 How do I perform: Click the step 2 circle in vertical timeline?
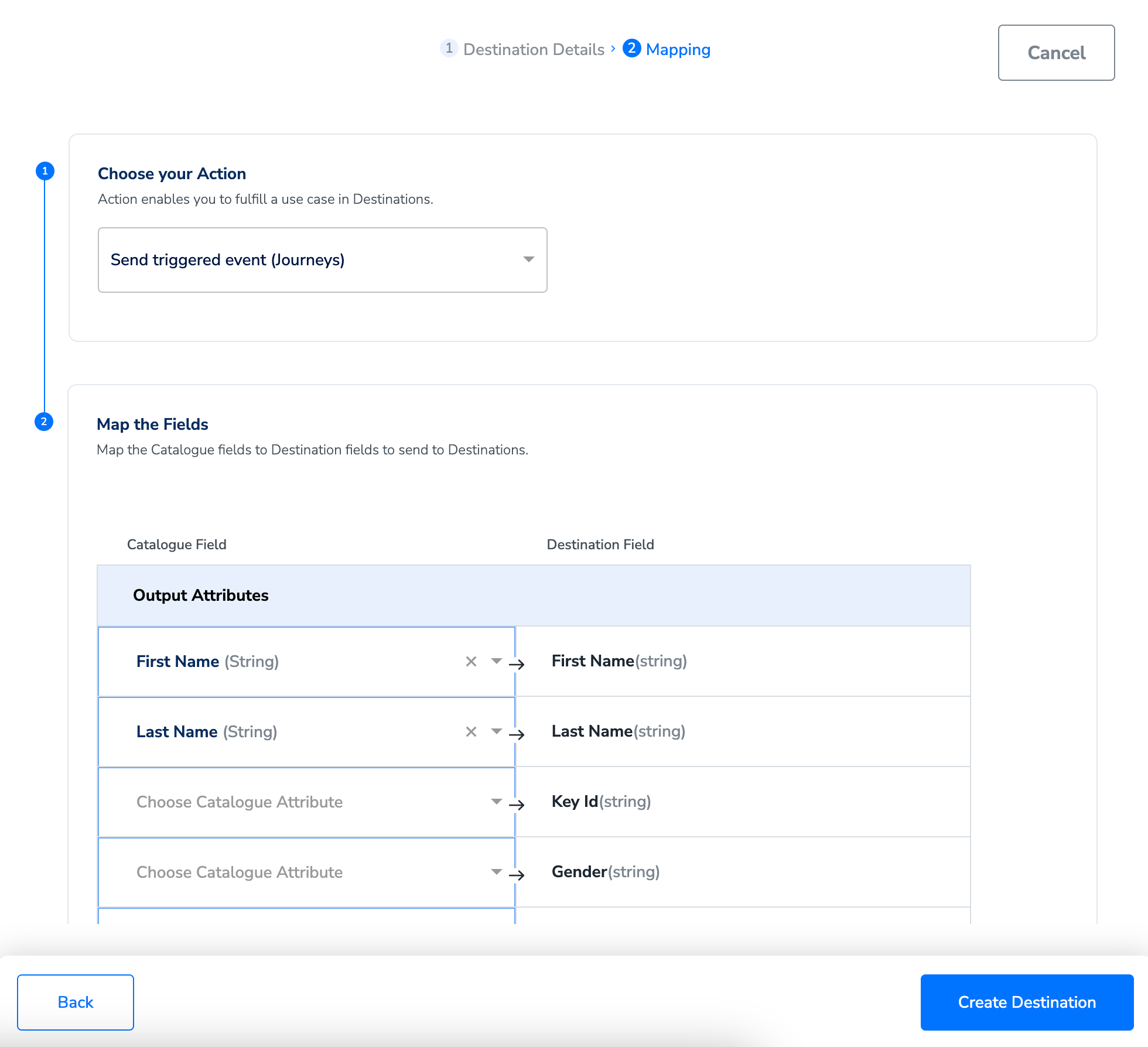click(x=44, y=422)
